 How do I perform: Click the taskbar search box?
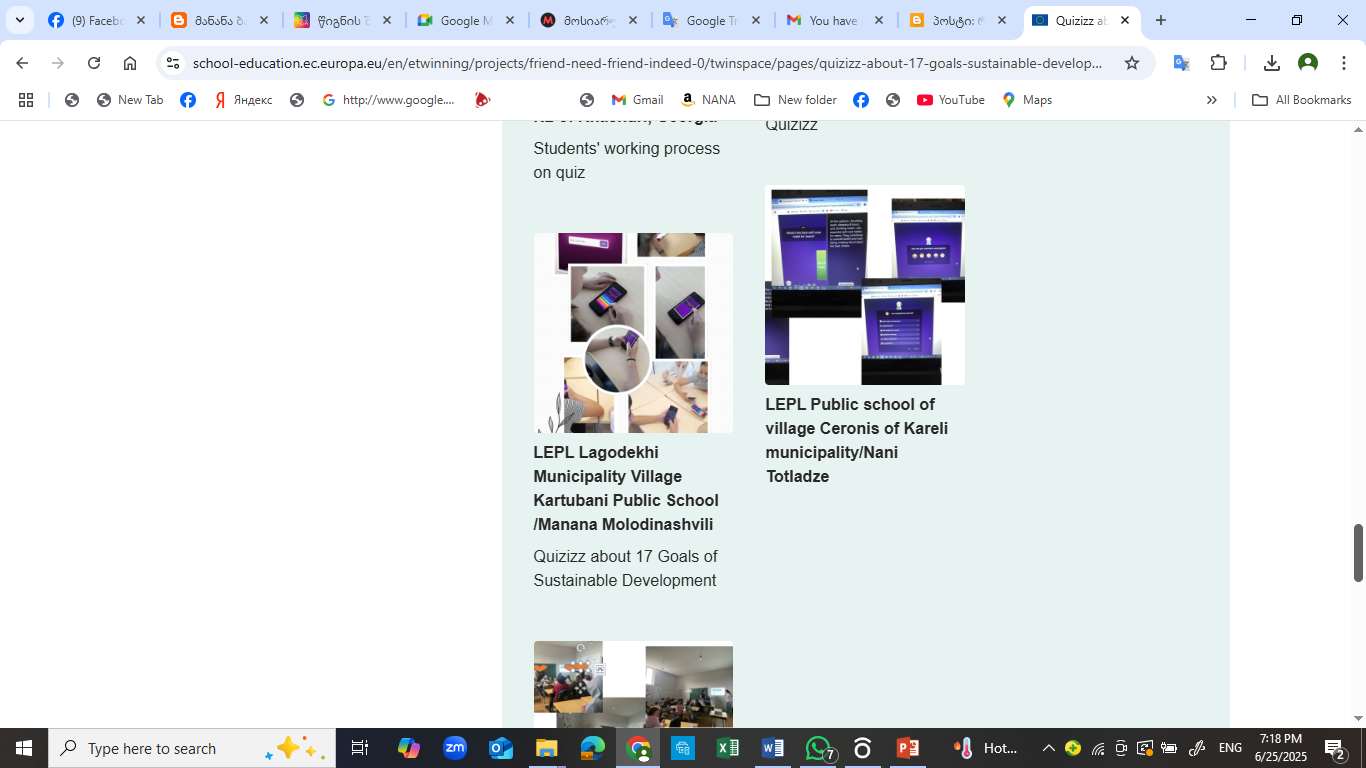191,748
